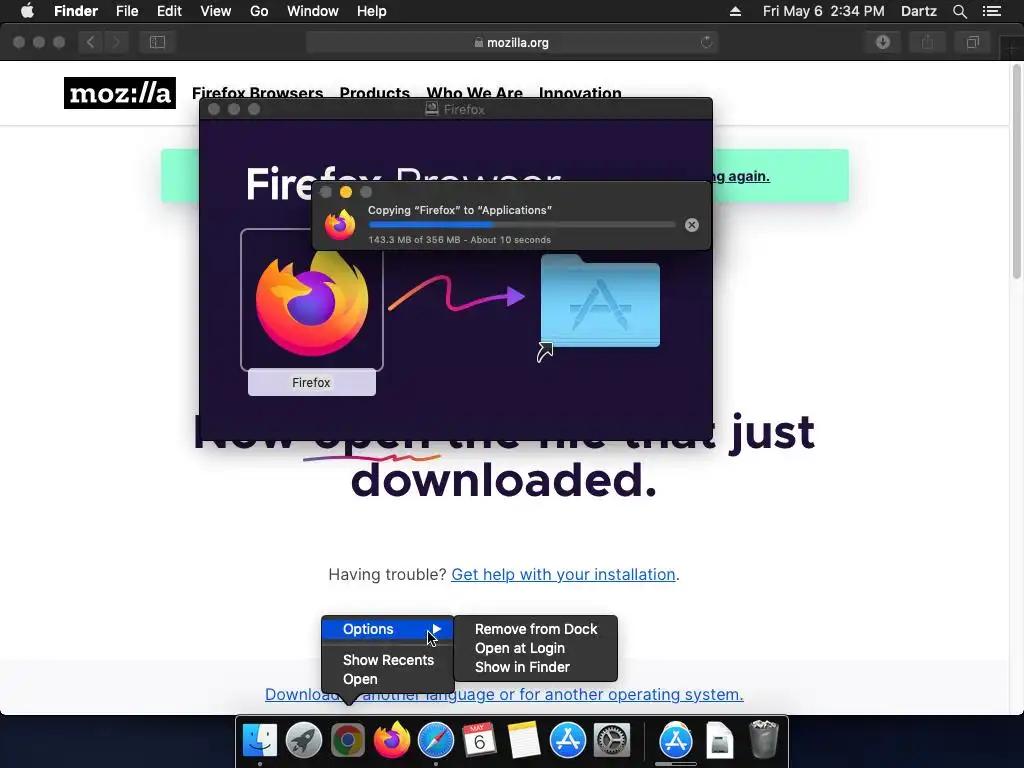
Task: Click the Apple menu icon
Action: 27,11
